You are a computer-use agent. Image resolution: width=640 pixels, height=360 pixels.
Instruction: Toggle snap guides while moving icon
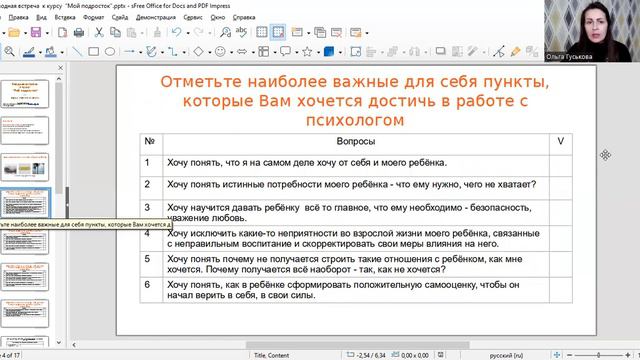click(x=278, y=32)
